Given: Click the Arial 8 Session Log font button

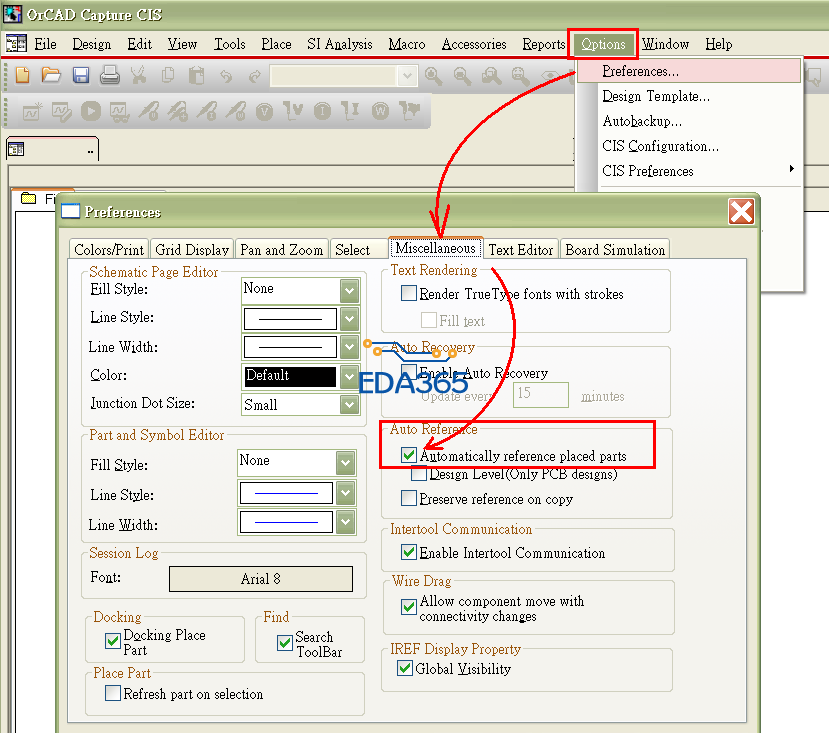Looking at the screenshot, I should [261, 579].
